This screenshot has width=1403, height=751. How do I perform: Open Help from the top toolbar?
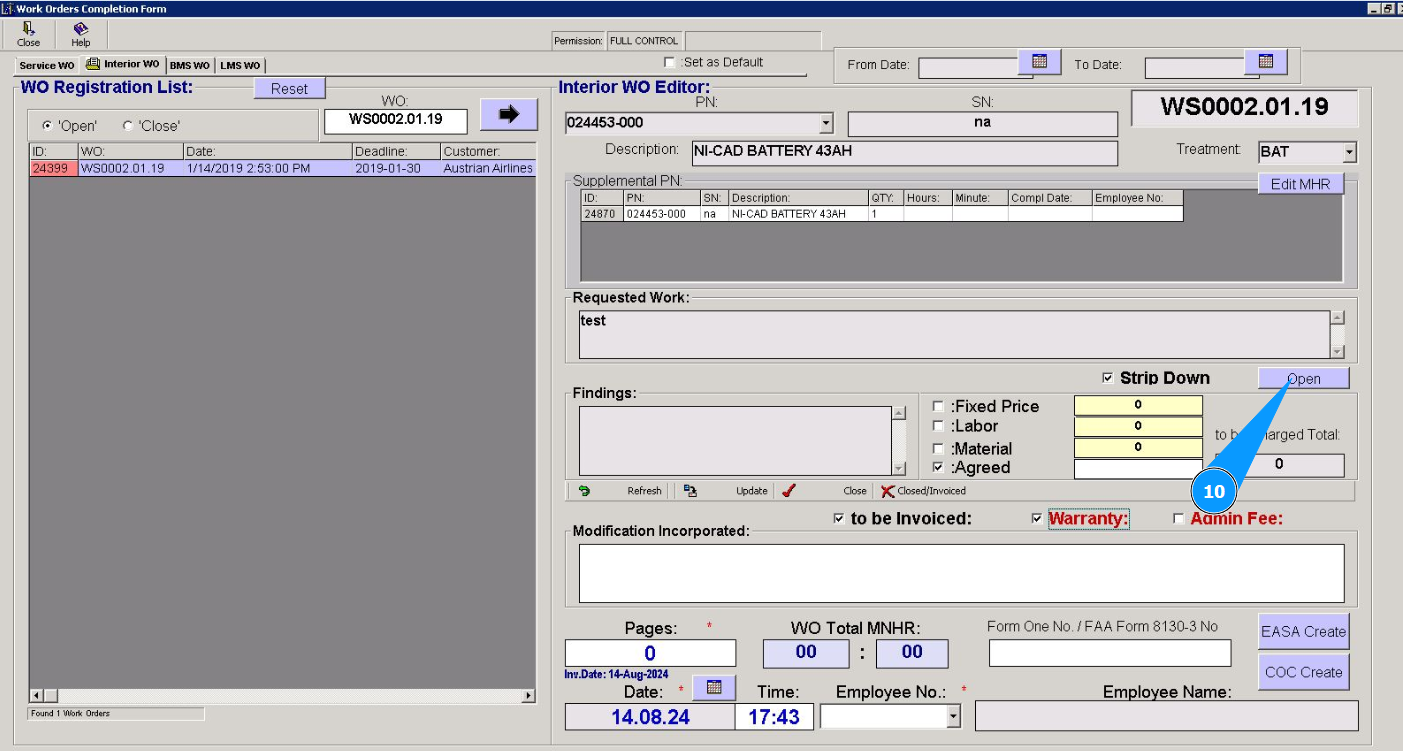click(x=80, y=30)
